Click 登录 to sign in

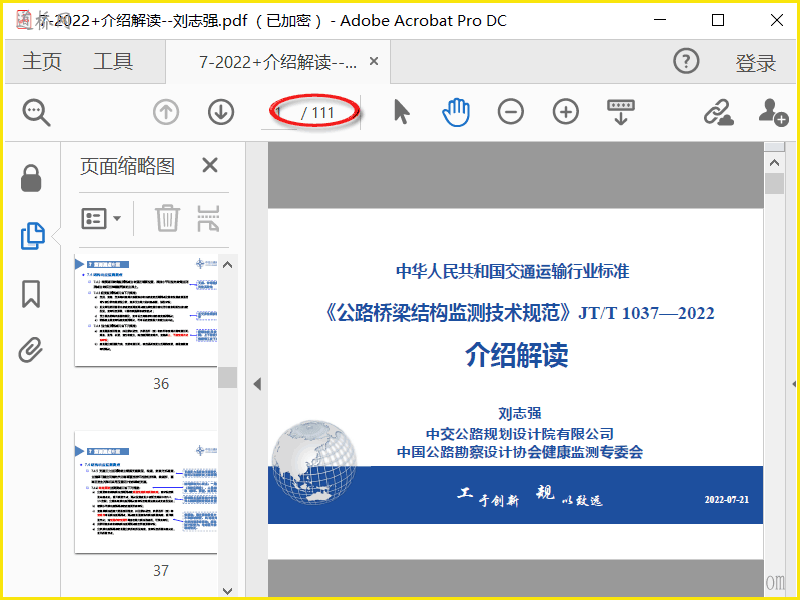coord(756,62)
